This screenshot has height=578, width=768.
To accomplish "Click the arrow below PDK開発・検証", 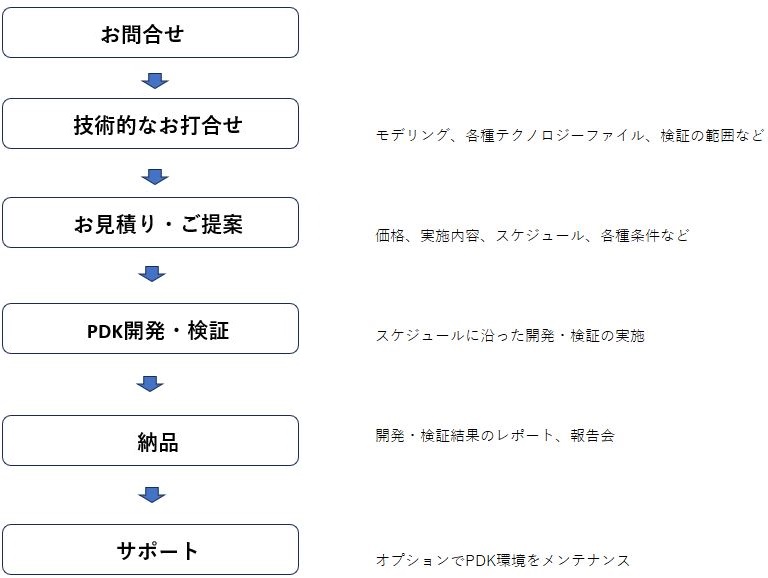I will [150, 384].
